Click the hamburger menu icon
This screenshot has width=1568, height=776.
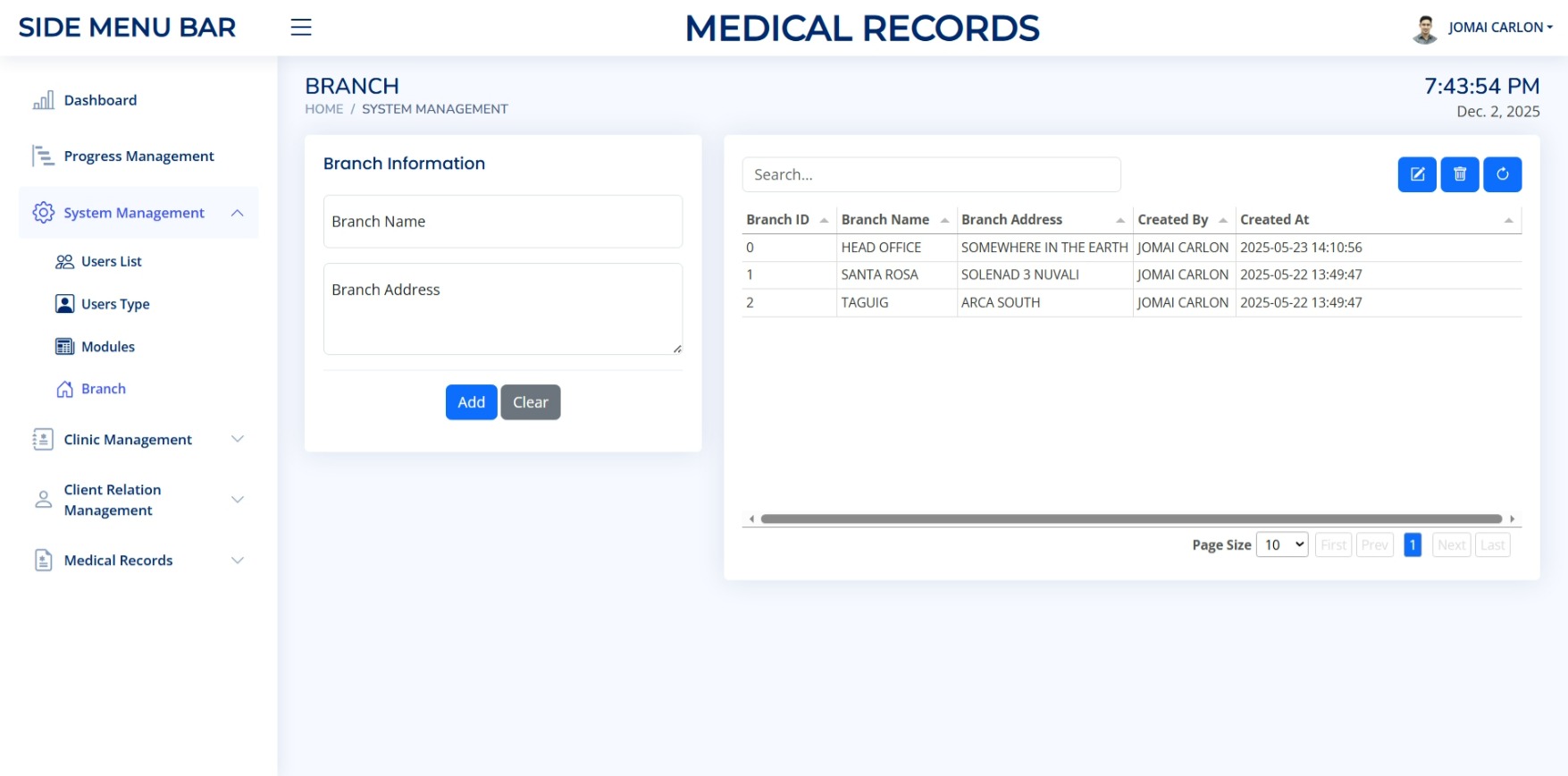pyautogui.click(x=301, y=28)
